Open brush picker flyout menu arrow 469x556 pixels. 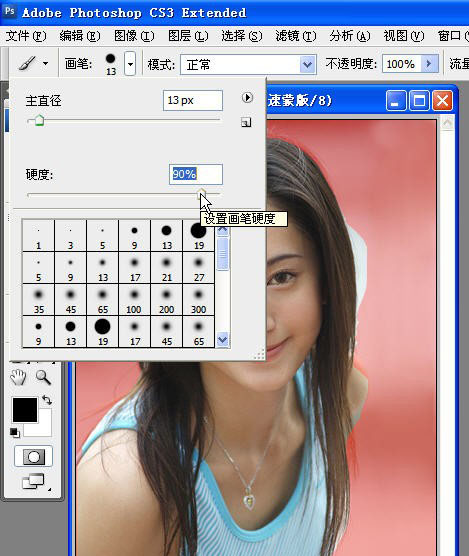click(247, 98)
